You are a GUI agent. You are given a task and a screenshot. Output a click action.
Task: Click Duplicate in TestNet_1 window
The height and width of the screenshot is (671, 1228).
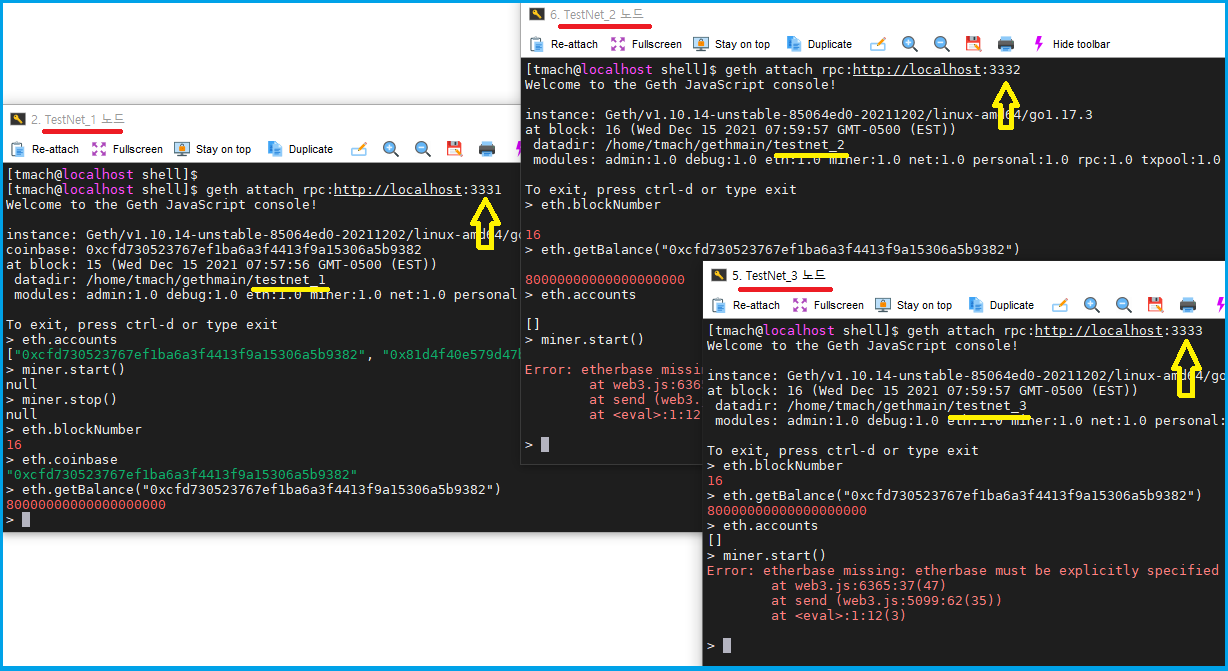point(299,149)
